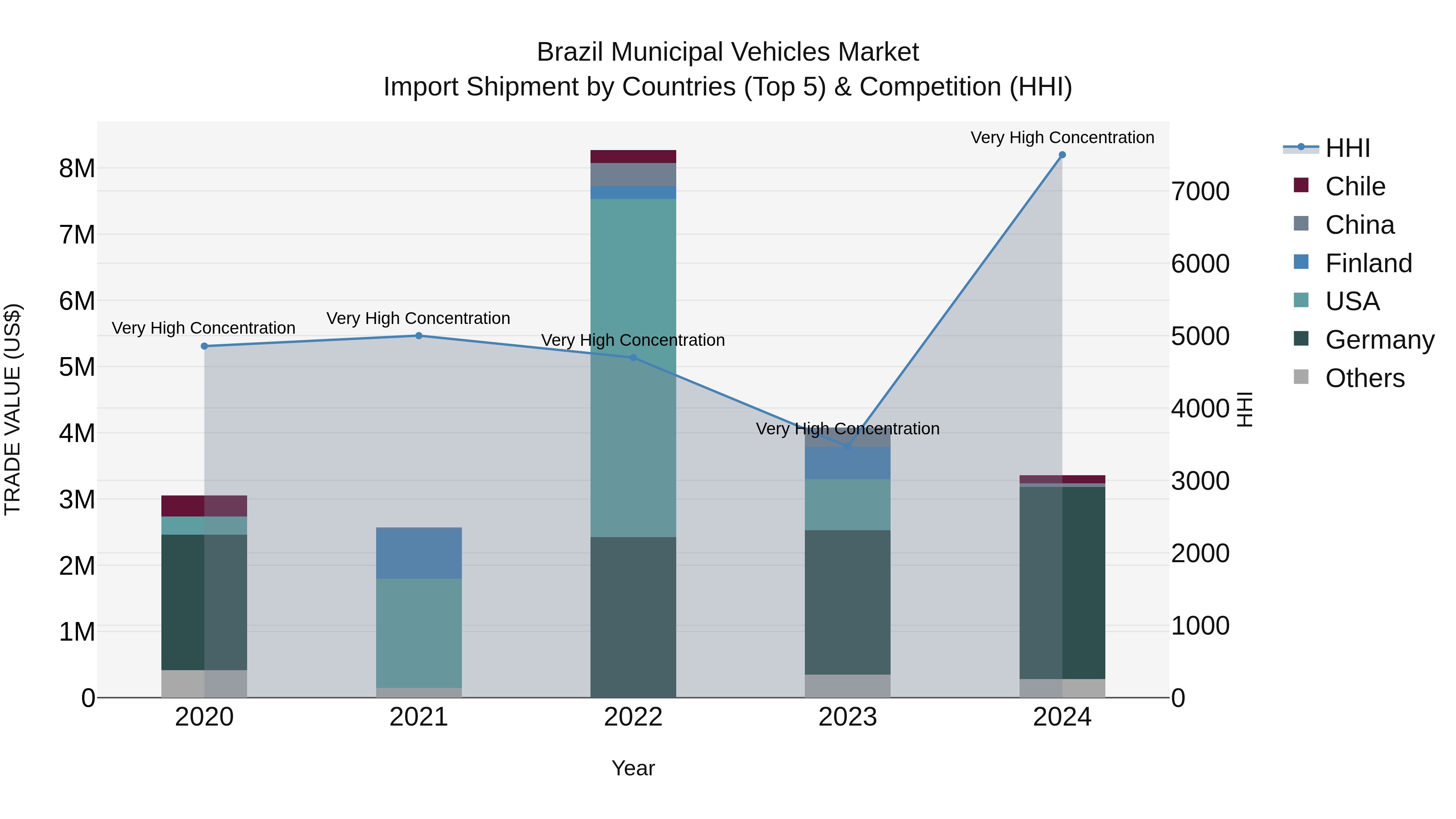Click the 2022 x-axis year label
The height and width of the screenshot is (819, 1456).
(633, 717)
